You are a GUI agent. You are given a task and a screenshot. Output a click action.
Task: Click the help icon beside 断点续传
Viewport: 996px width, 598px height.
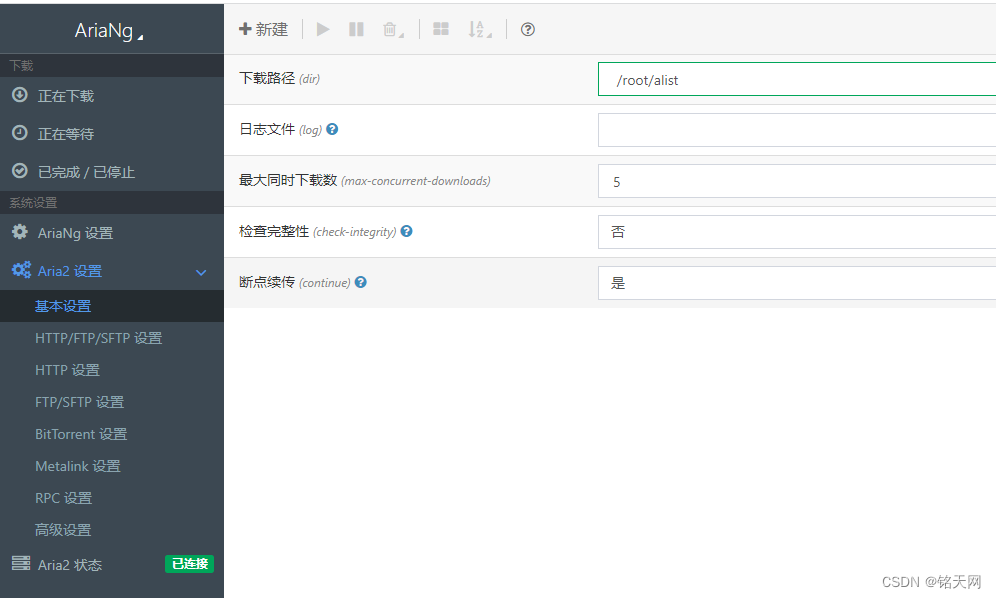360,282
